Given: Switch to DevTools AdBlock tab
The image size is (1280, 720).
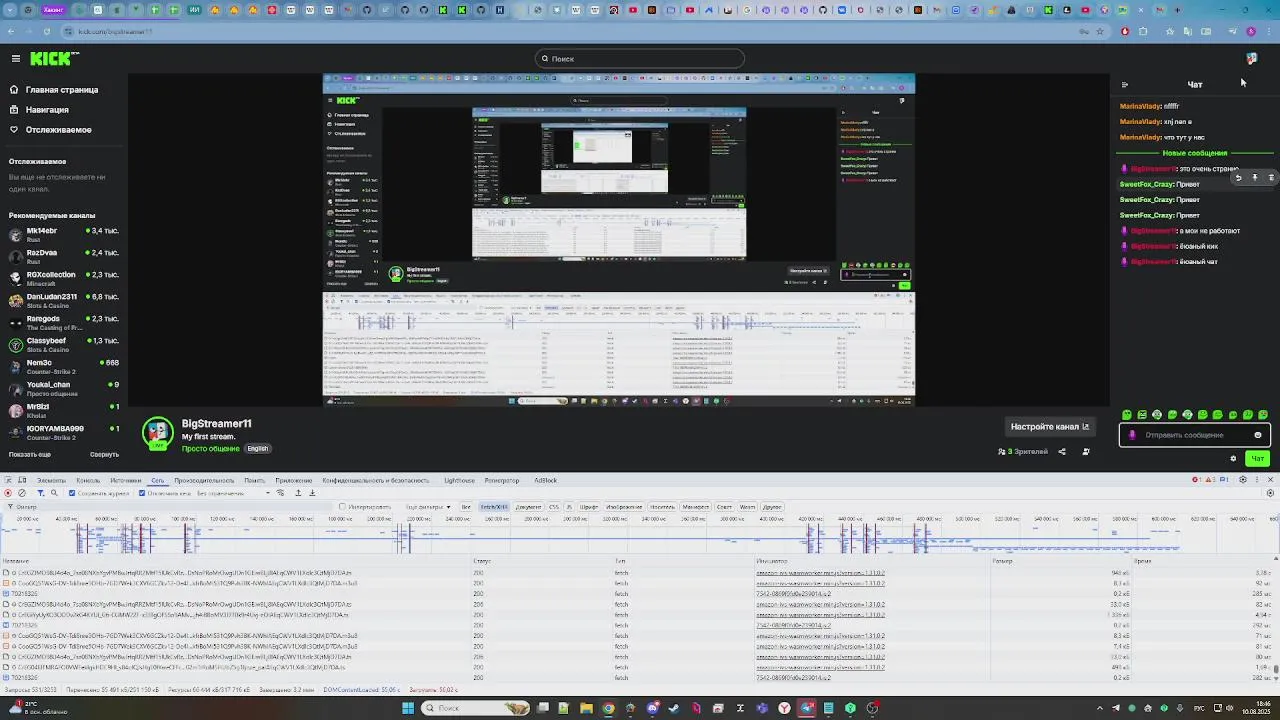Looking at the screenshot, I should [x=545, y=480].
